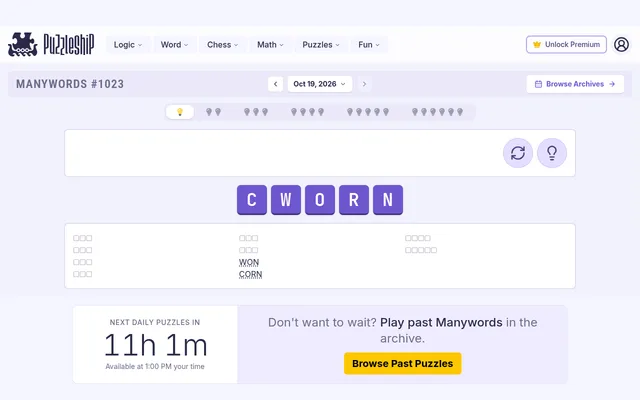Tap the letter W tile
This screenshot has height=400, width=640.
tap(286, 200)
